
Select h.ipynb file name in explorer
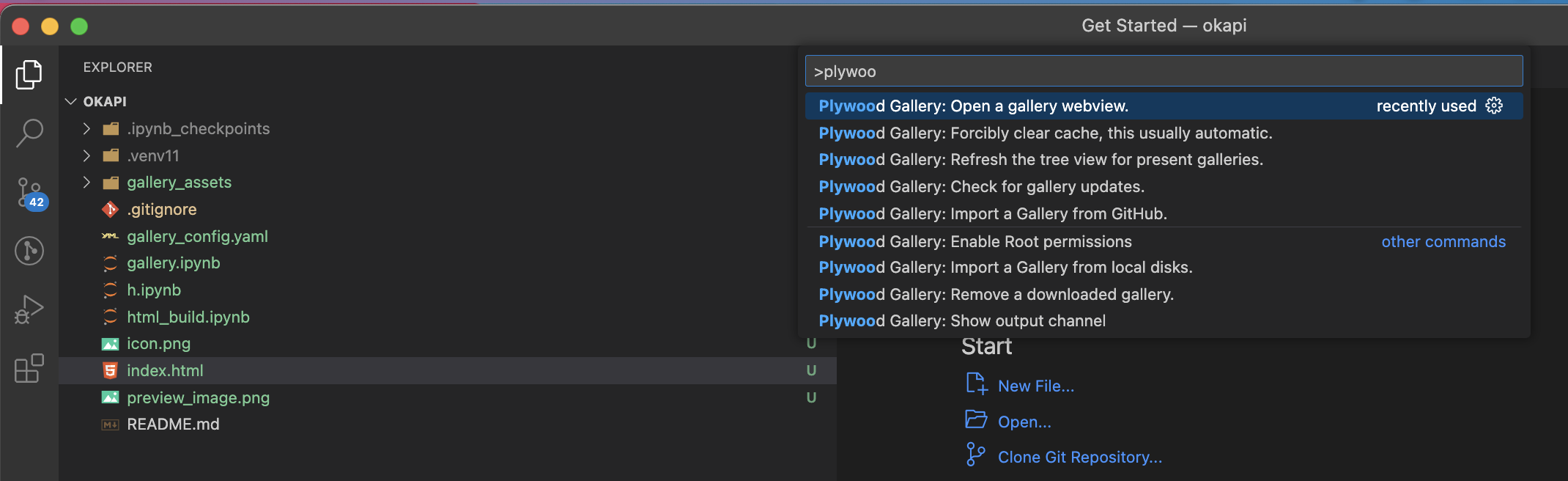pyautogui.click(x=154, y=290)
